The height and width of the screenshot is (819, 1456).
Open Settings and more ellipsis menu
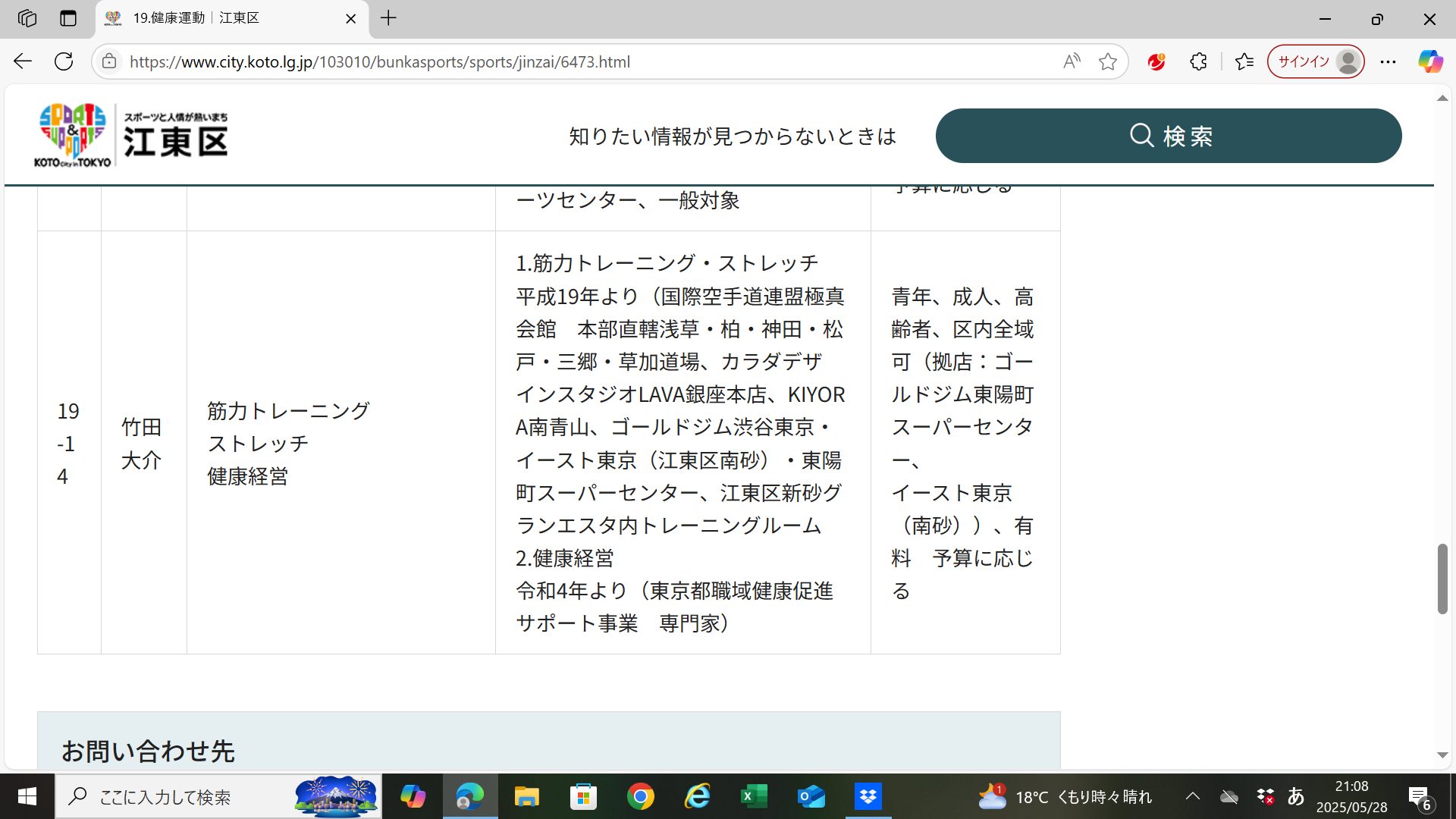(x=1388, y=61)
